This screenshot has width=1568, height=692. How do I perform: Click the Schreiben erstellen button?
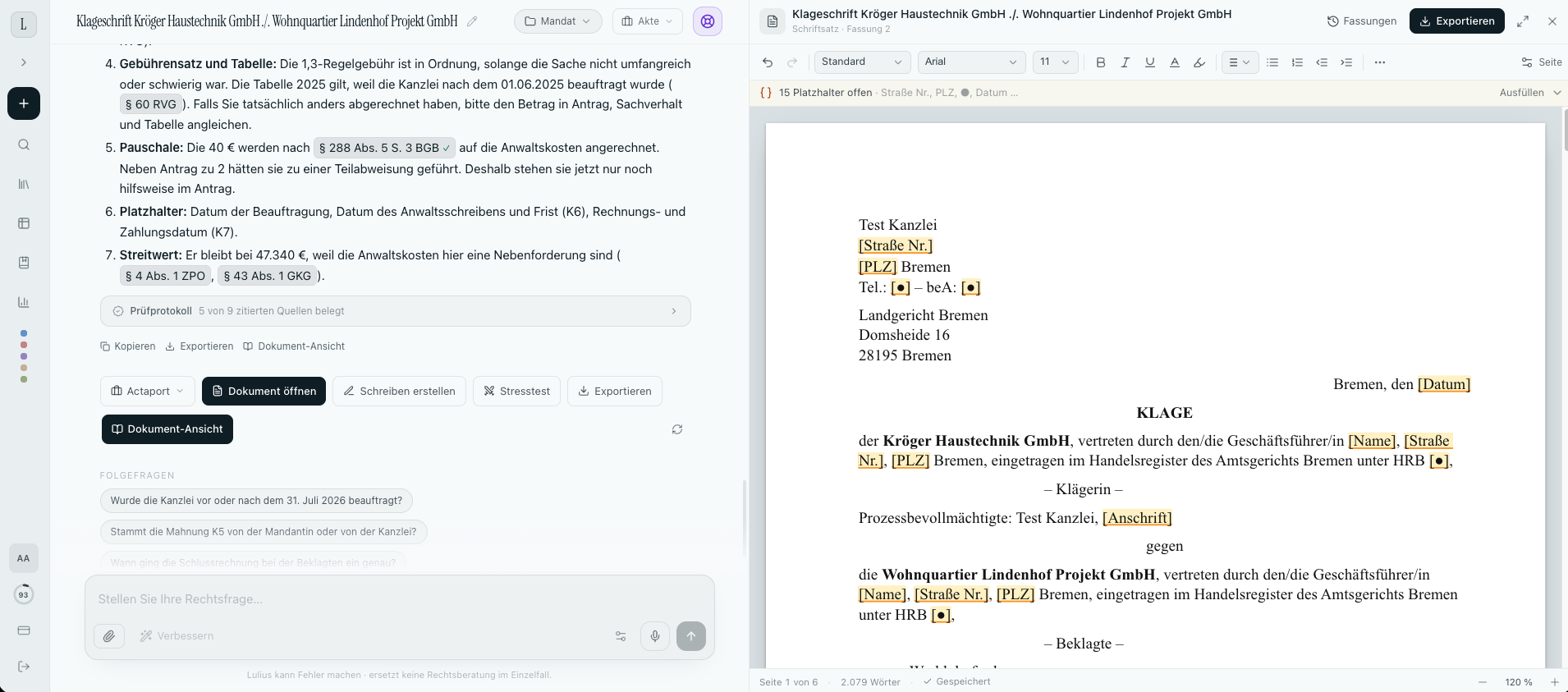click(399, 392)
